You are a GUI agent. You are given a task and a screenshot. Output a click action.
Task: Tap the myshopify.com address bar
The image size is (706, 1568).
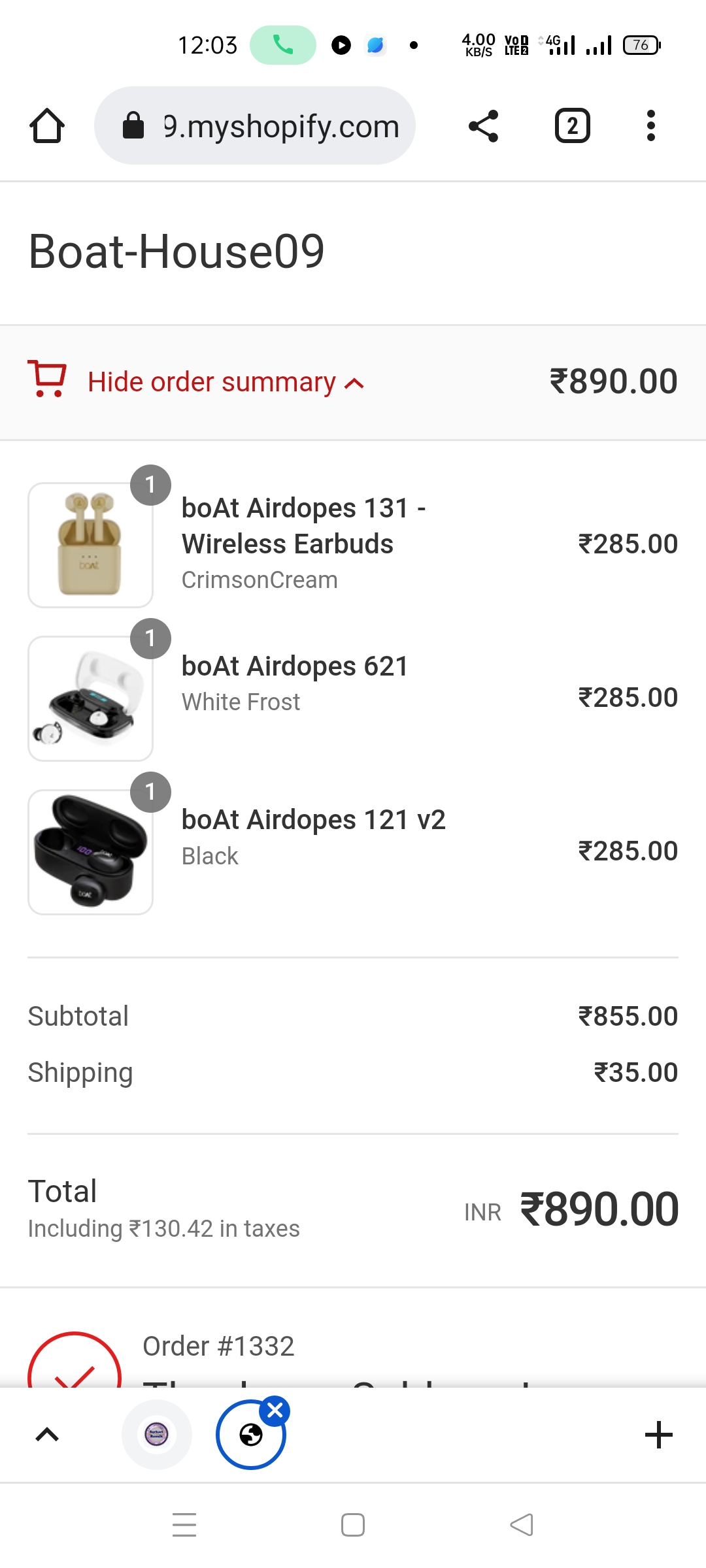(255, 125)
